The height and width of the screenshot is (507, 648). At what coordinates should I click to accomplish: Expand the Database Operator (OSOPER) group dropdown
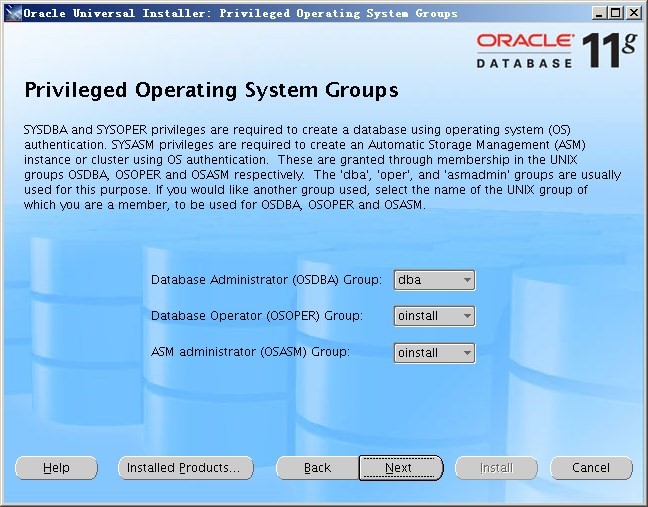(x=434, y=317)
